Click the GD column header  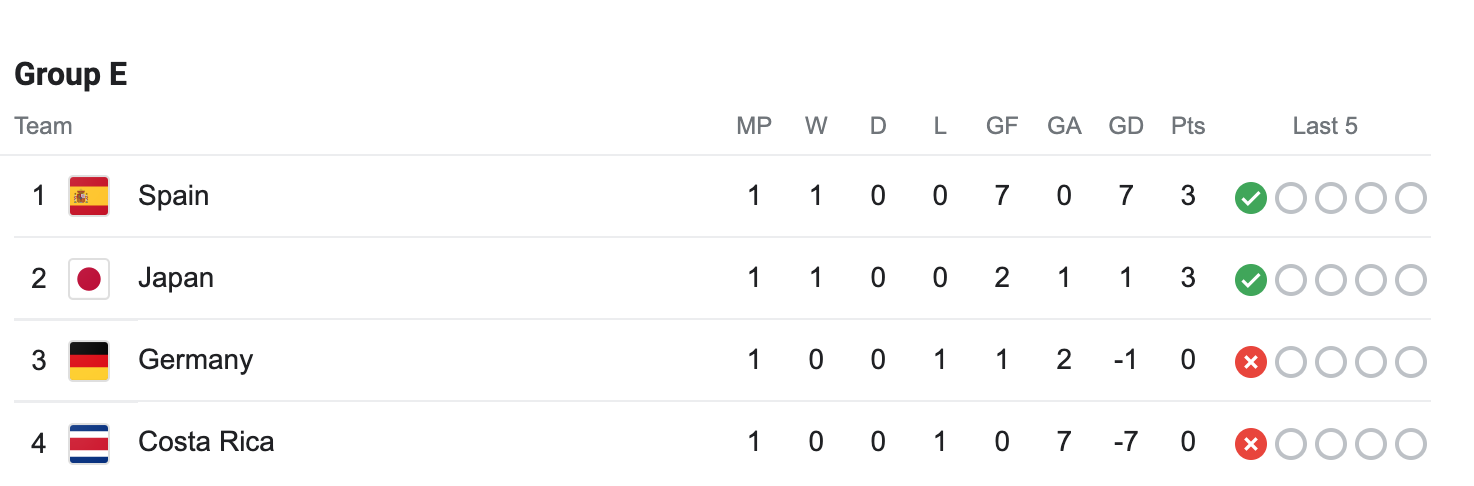[x=1126, y=126]
